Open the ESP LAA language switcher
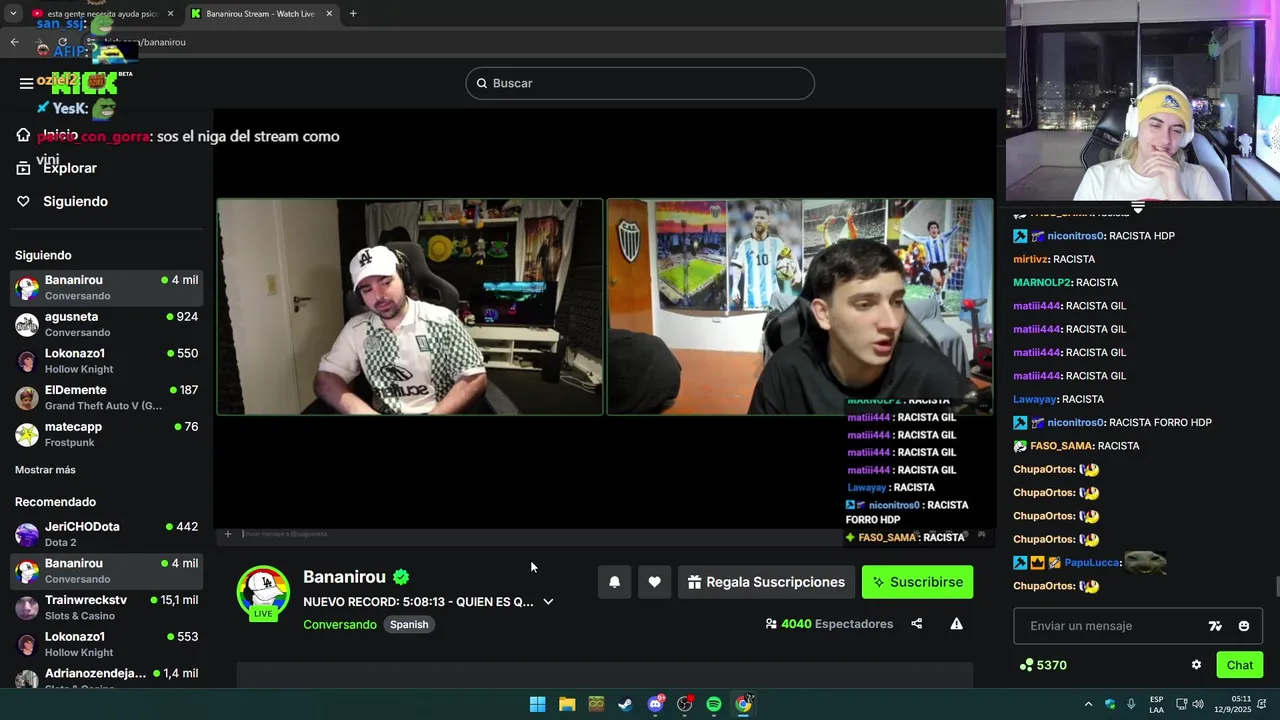Image resolution: width=1280 pixels, height=720 pixels. click(x=1156, y=704)
